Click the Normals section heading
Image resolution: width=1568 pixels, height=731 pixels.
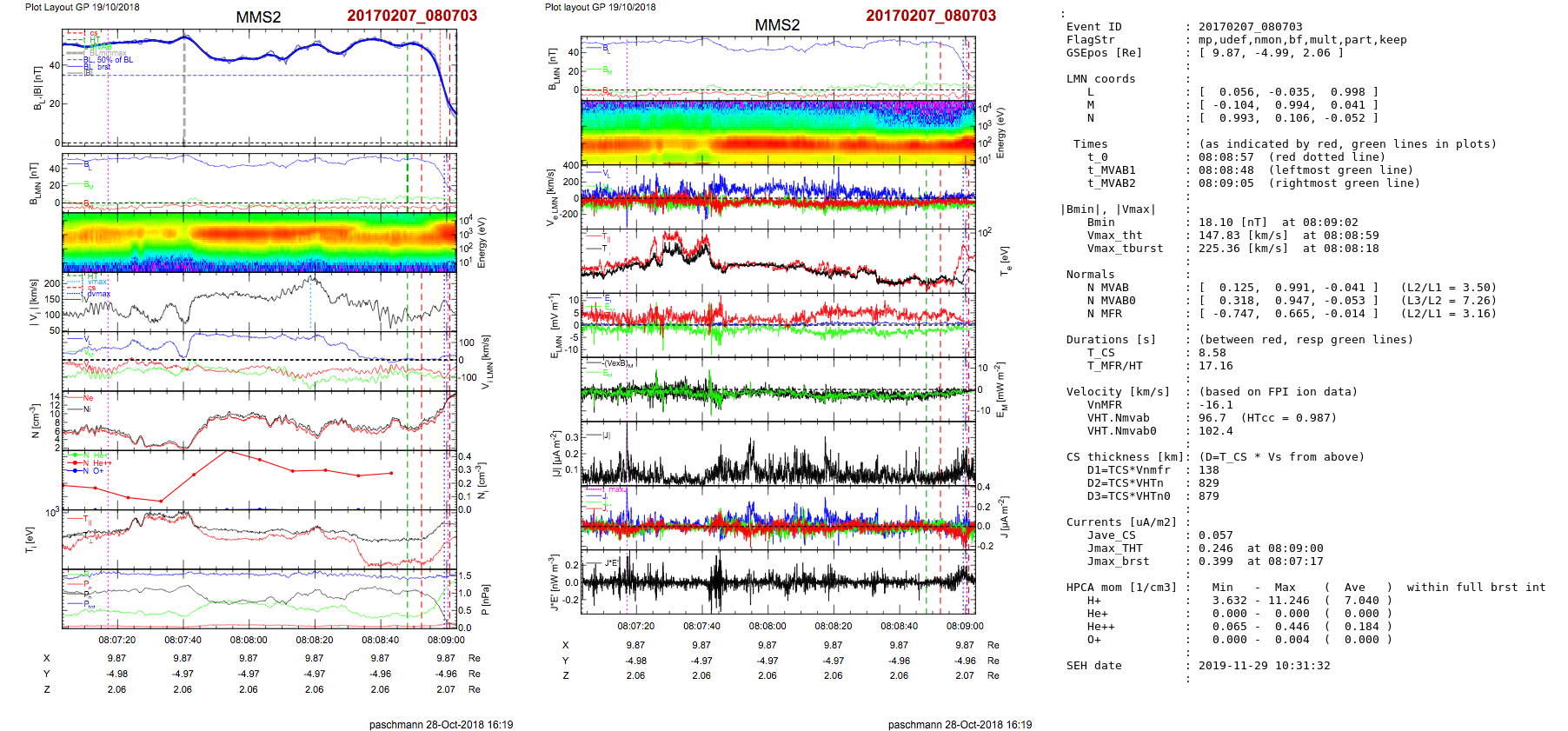tap(1093, 275)
